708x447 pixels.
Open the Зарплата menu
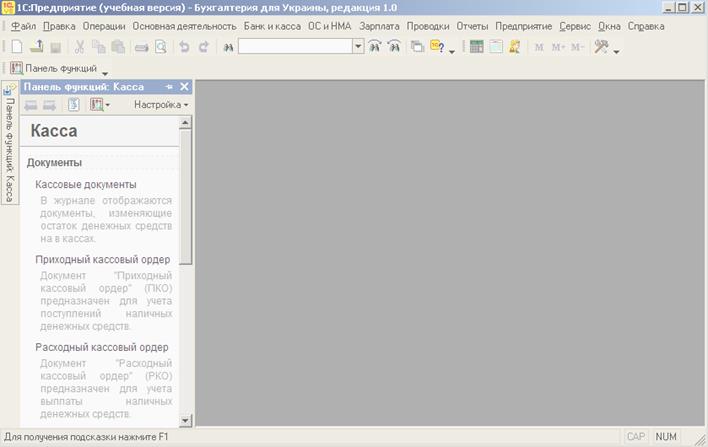tap(379, 26)
